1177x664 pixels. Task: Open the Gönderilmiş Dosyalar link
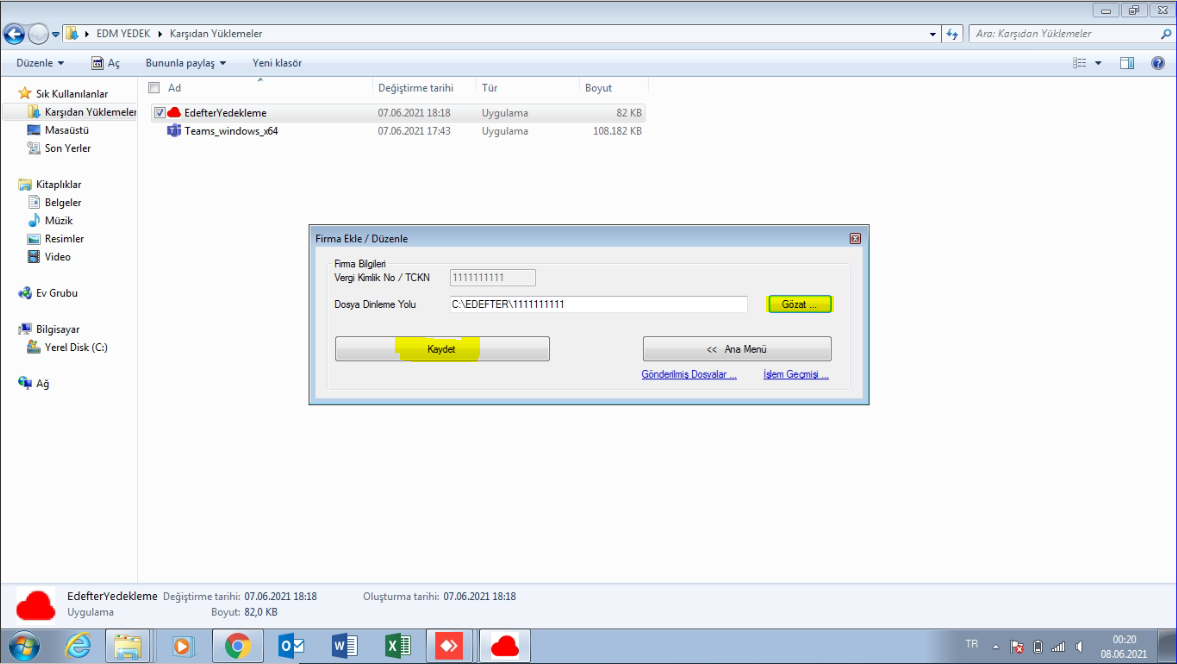click(689, 375)
